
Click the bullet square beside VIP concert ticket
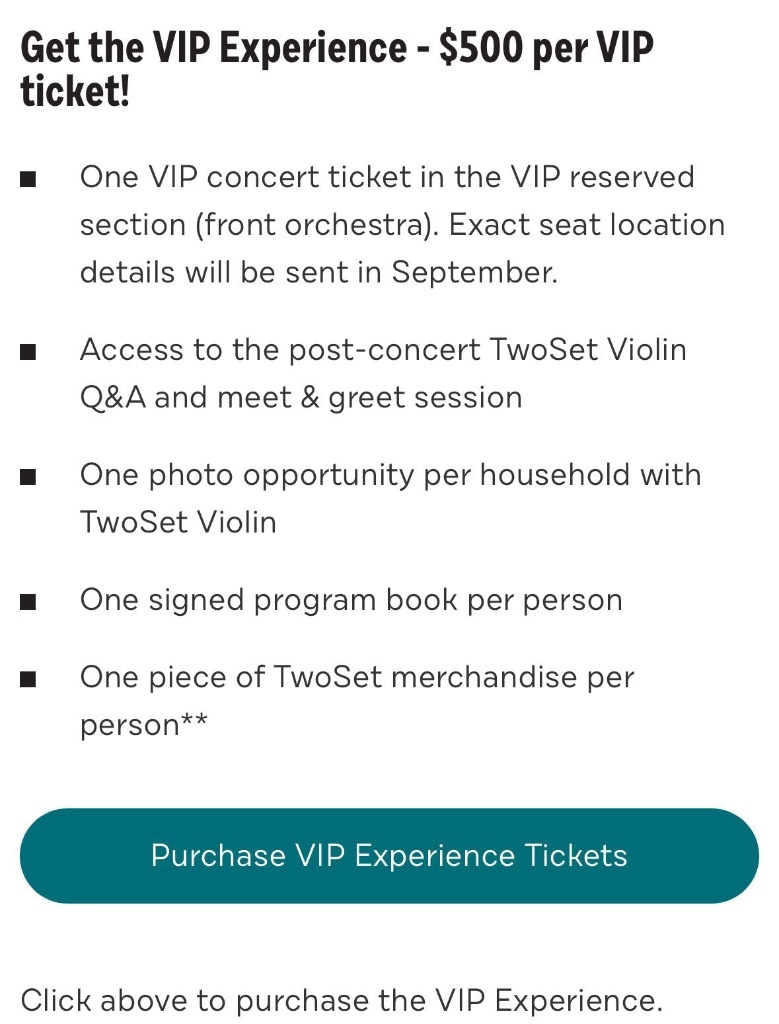(27, 179)
